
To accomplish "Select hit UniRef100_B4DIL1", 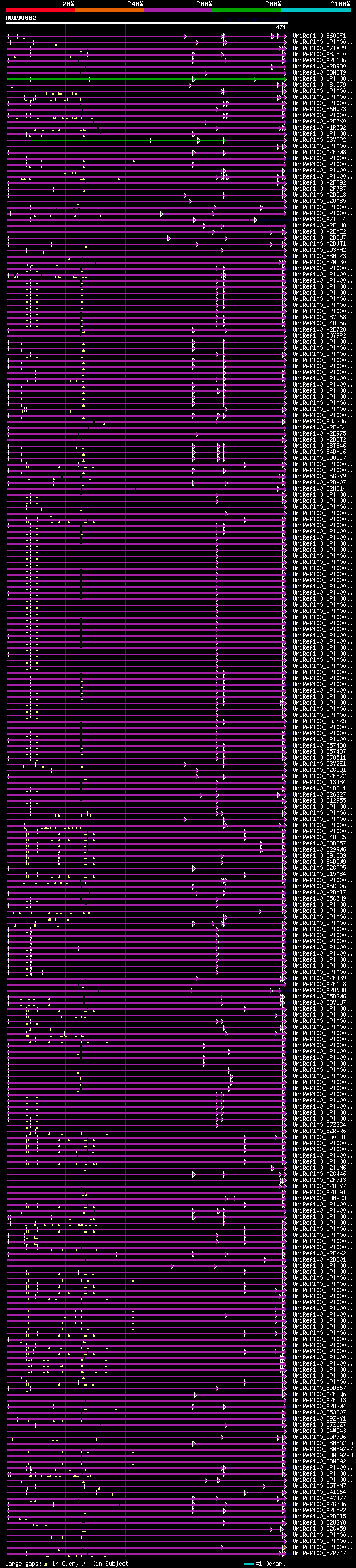I will 319,788.
